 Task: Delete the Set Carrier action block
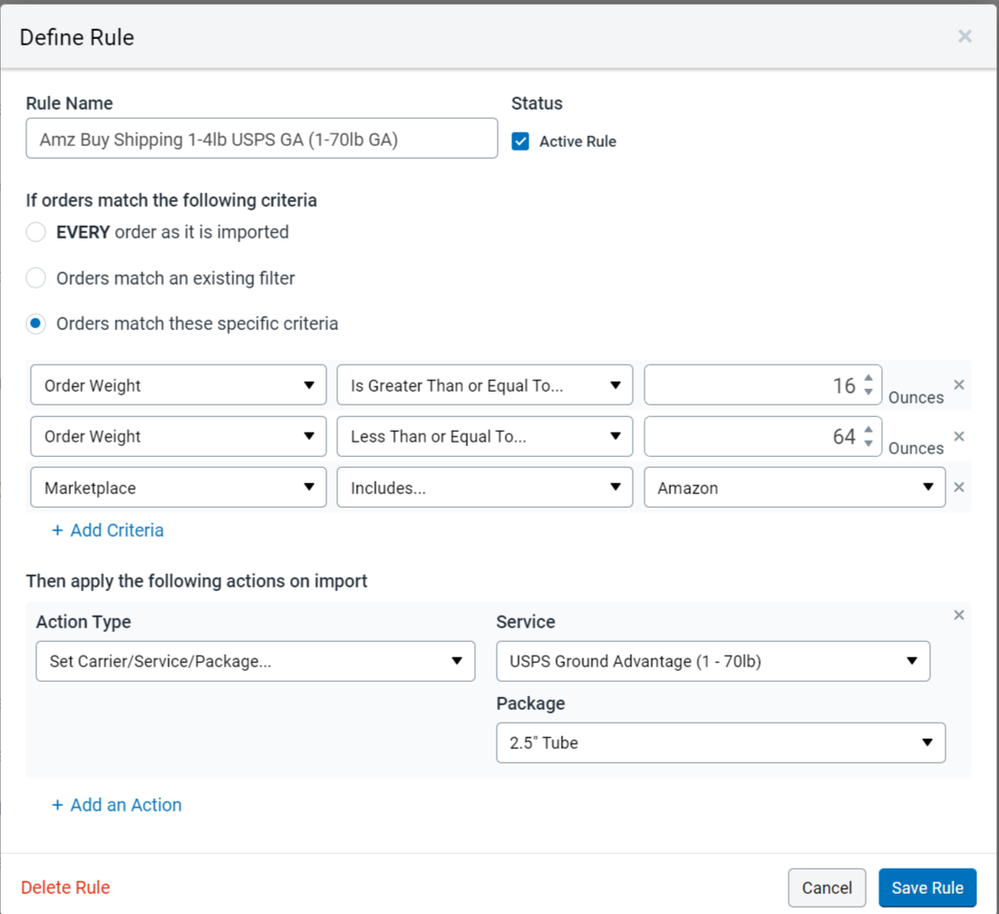pyautogui.click(x=958, y=615)
